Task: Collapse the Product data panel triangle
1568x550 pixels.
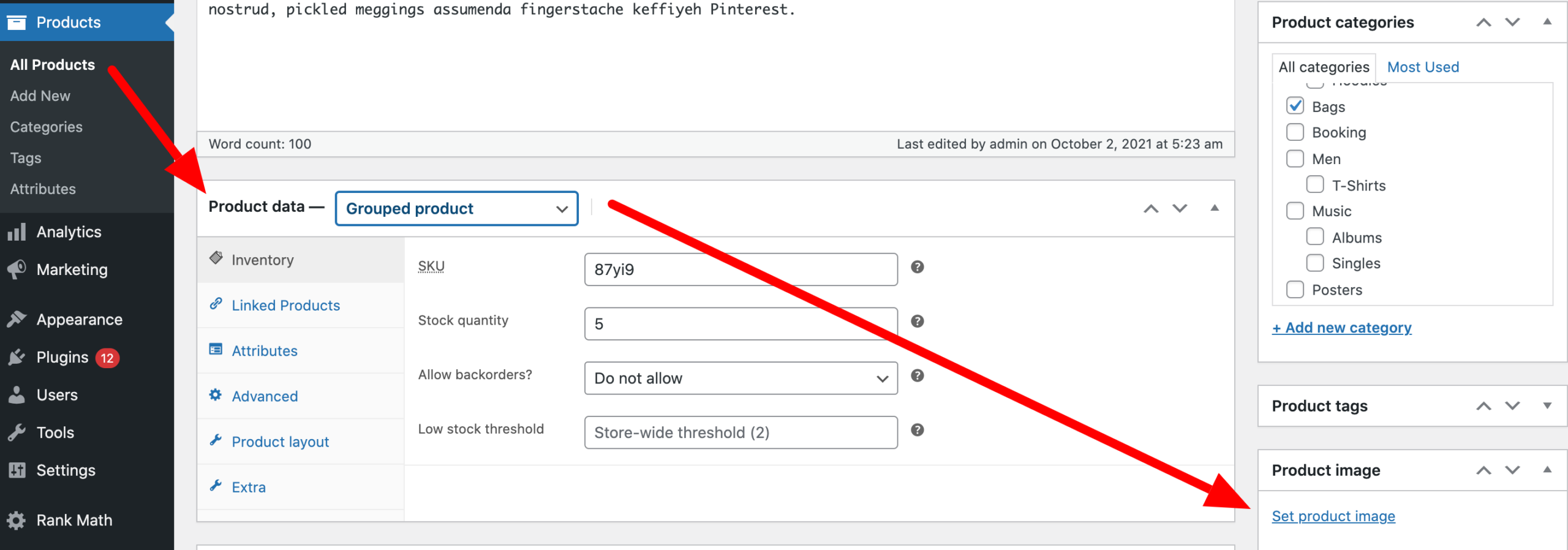Action: 1215,208
